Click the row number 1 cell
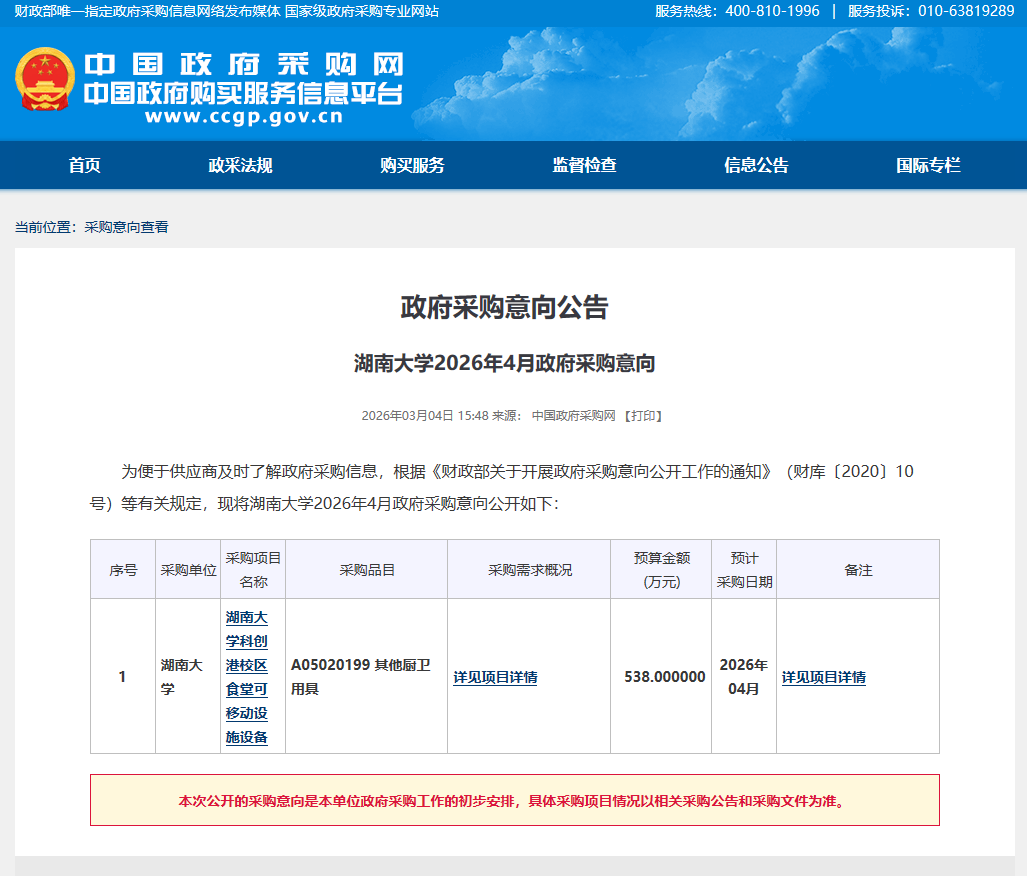 tap(123, 676)
